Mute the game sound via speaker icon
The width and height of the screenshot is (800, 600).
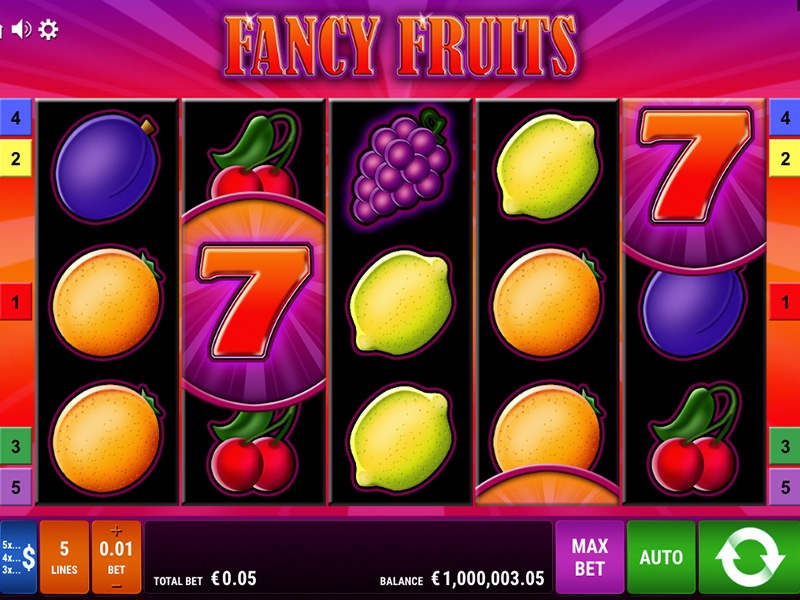[x=21, y=30]
